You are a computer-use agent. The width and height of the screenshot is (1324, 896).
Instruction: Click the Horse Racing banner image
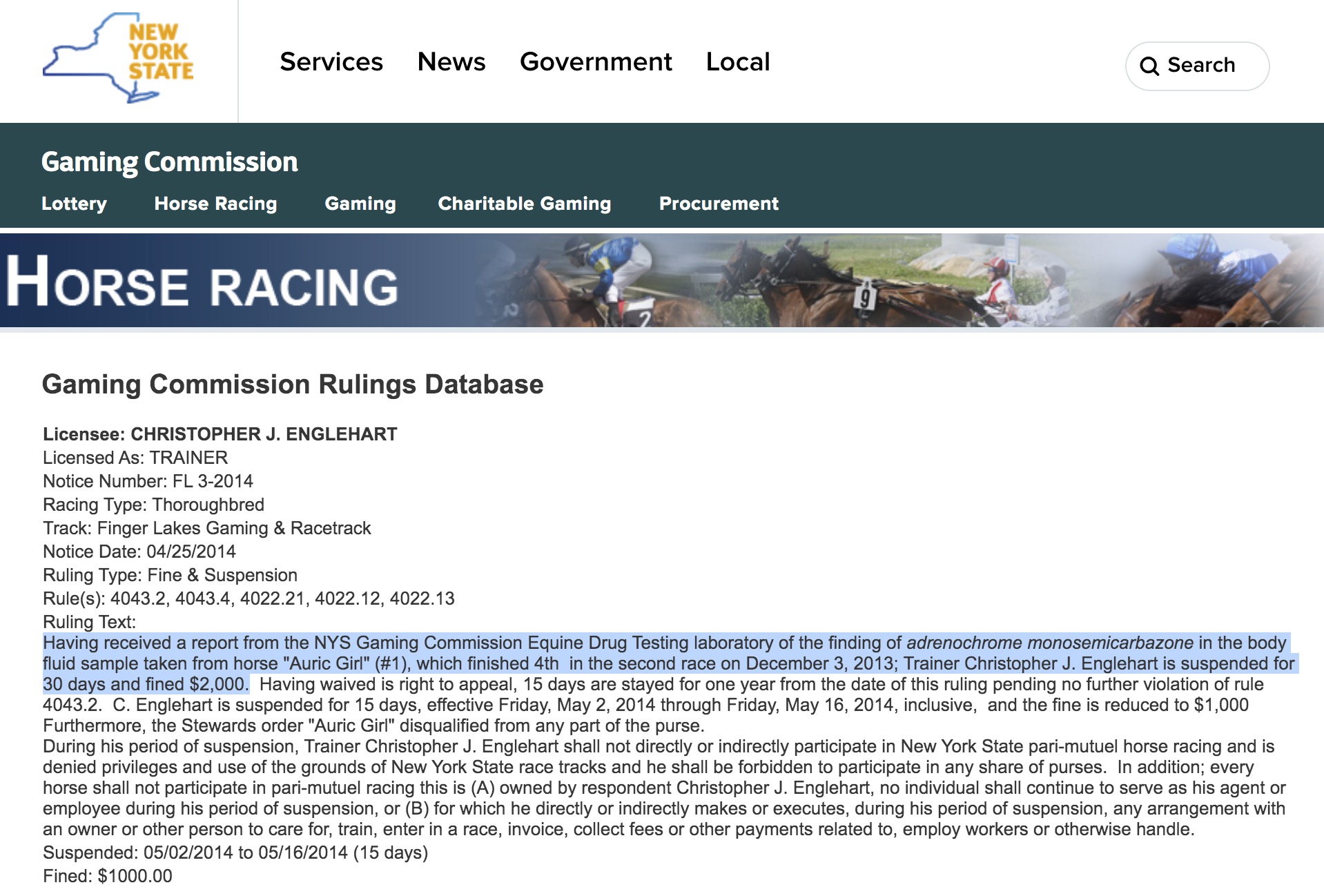tap(662, 280)
